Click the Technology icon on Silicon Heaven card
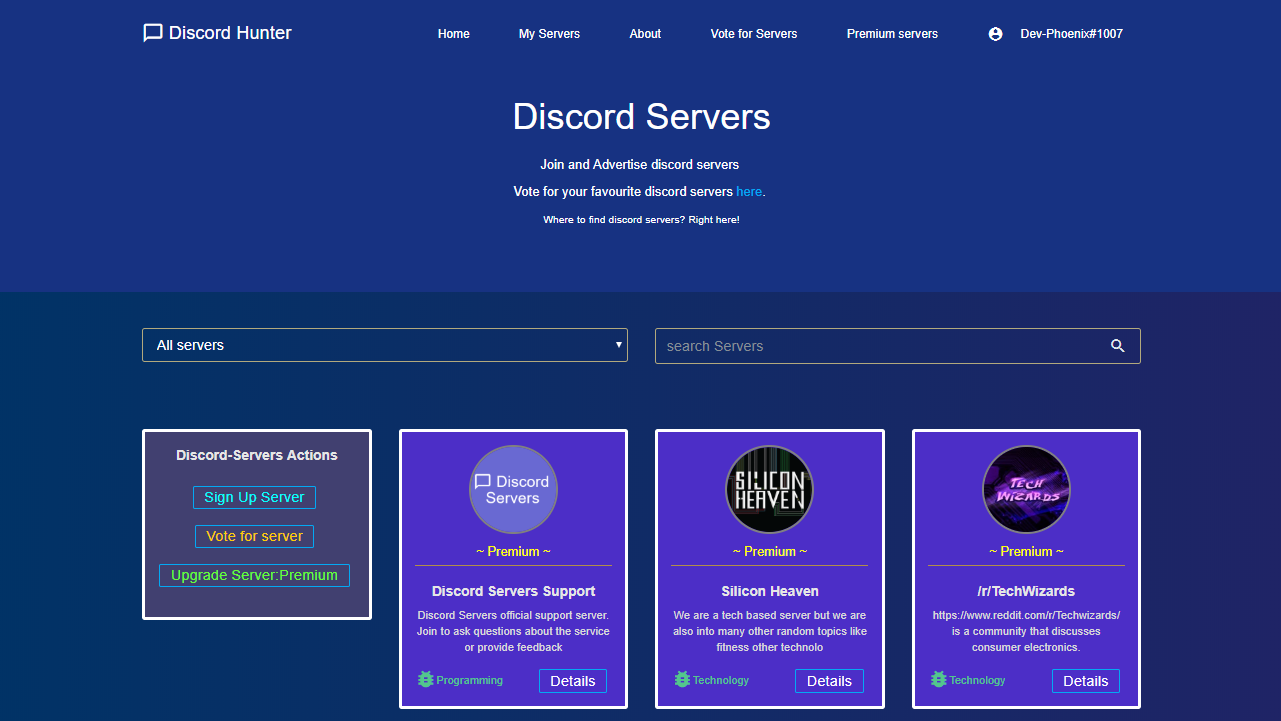The width and height of the screenshot is (1281, 721). [x=683, y=680]
